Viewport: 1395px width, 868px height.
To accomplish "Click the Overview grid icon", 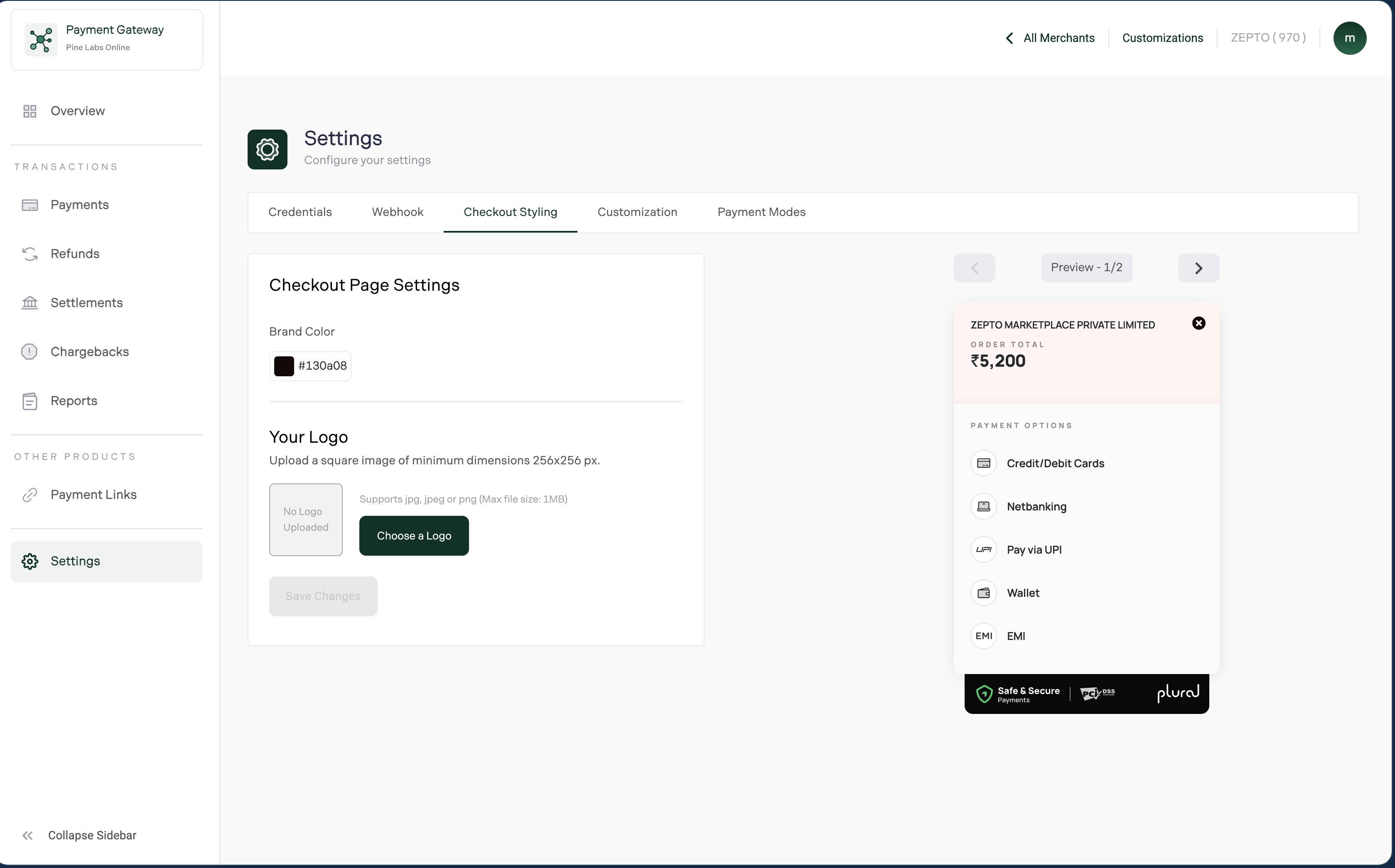I will tap(30, 111).
